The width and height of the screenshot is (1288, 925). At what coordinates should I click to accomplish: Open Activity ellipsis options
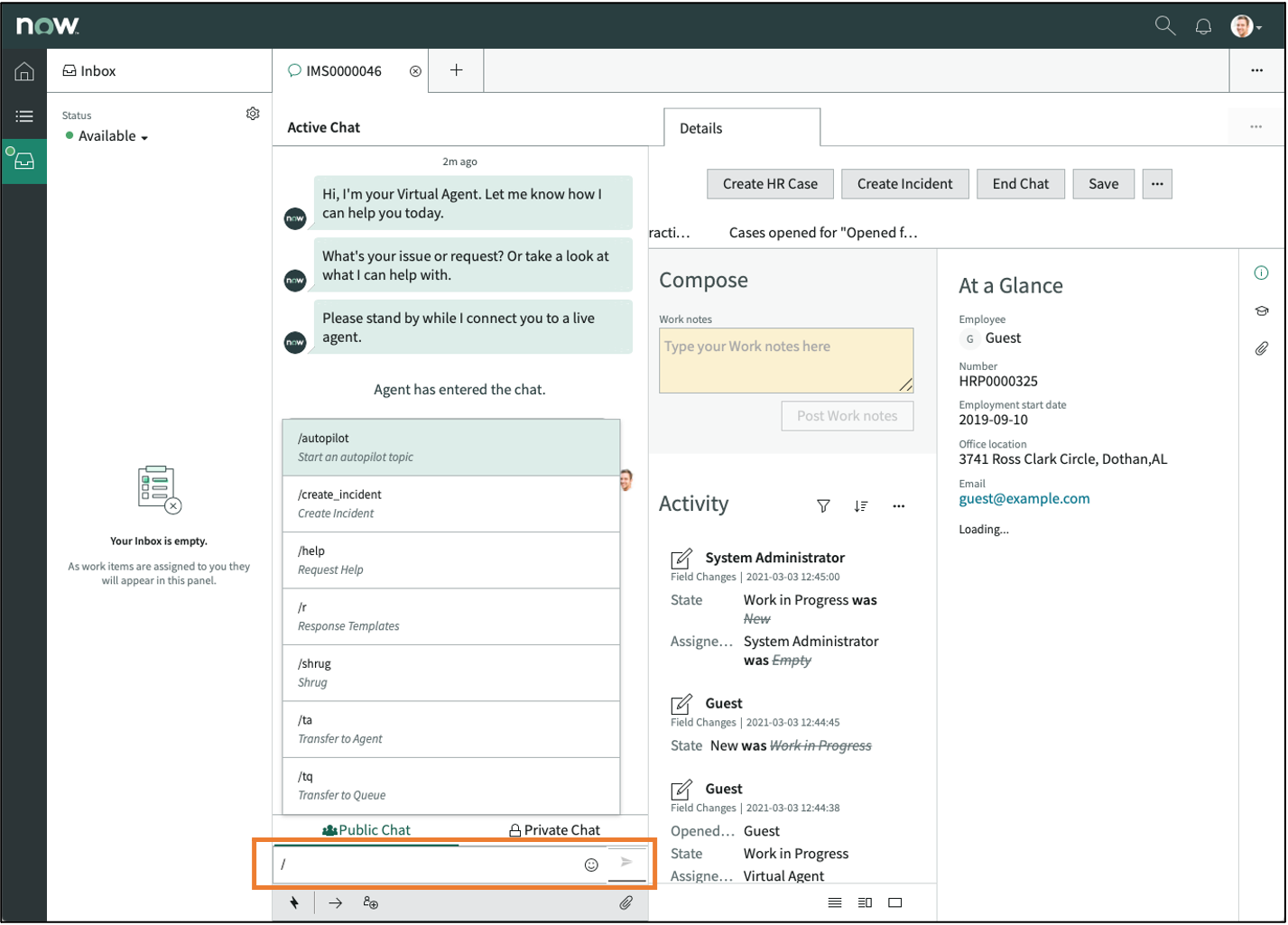click(898, 506)
